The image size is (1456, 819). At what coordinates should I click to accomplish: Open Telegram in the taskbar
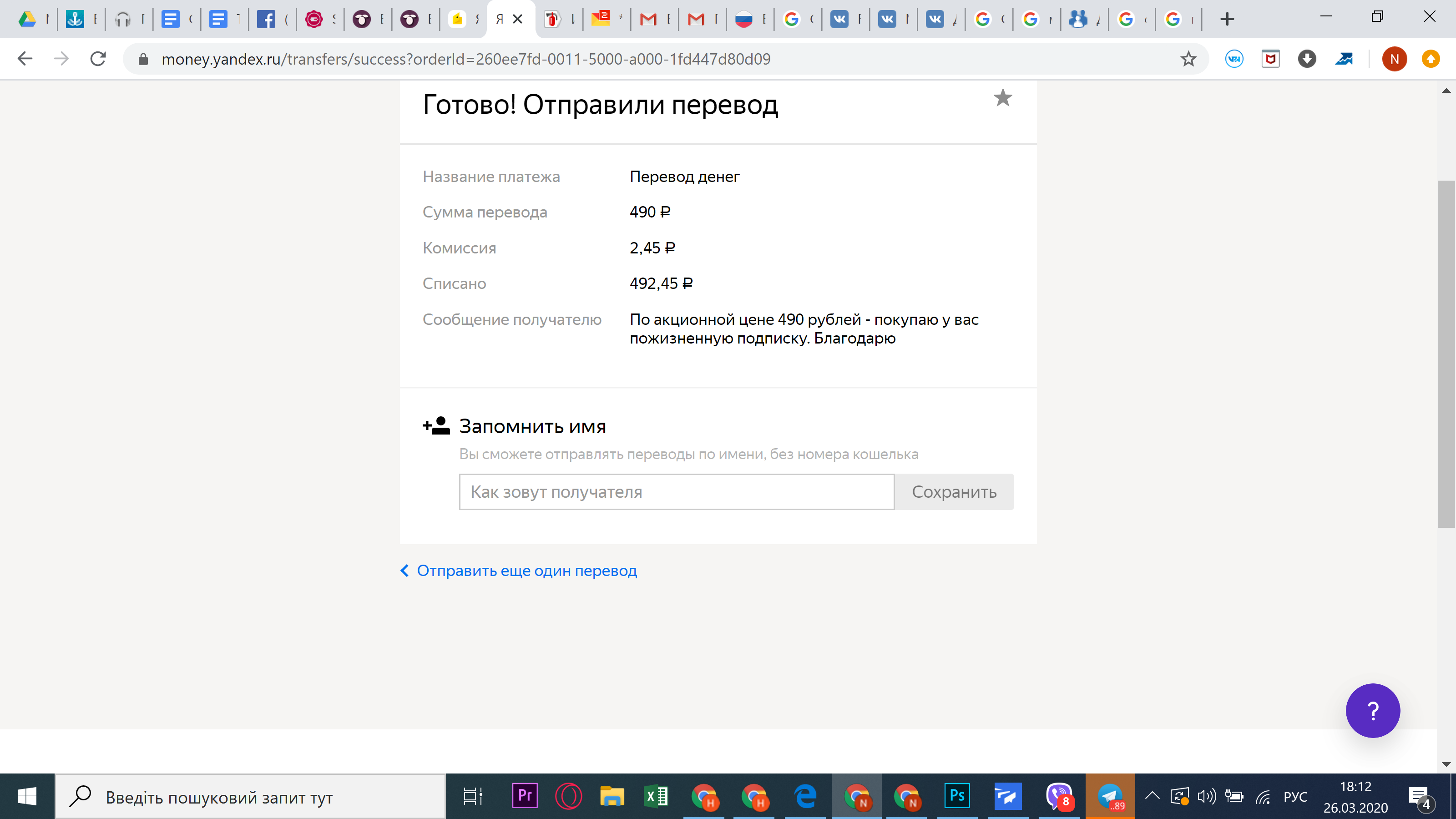1110,796
